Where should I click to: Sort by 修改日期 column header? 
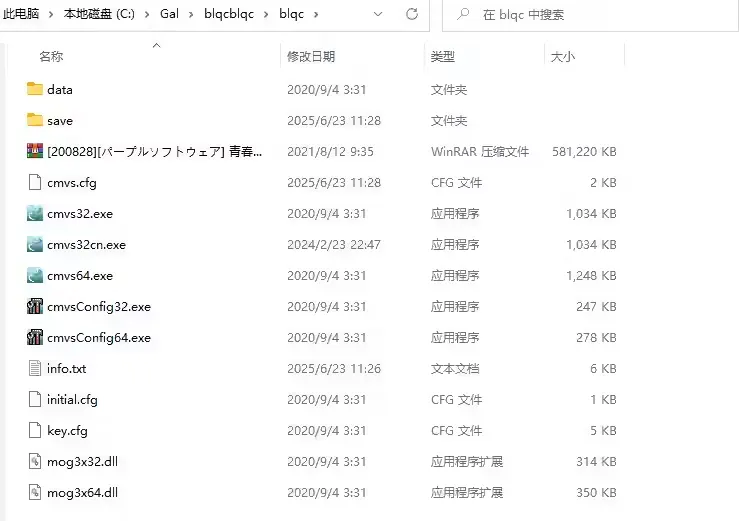pos(311,56)
